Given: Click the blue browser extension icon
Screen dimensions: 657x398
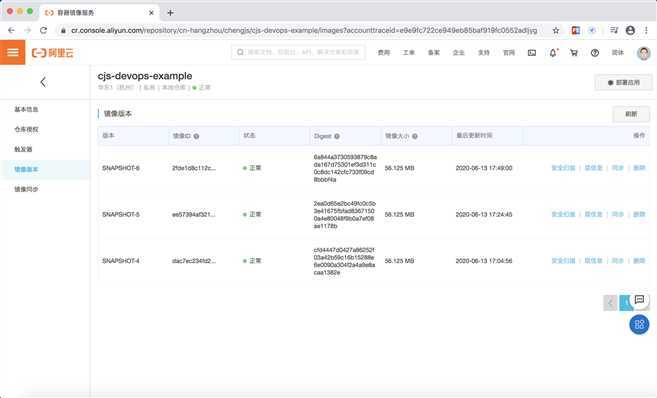Looking at the screenshot, I should coord(592,30).
